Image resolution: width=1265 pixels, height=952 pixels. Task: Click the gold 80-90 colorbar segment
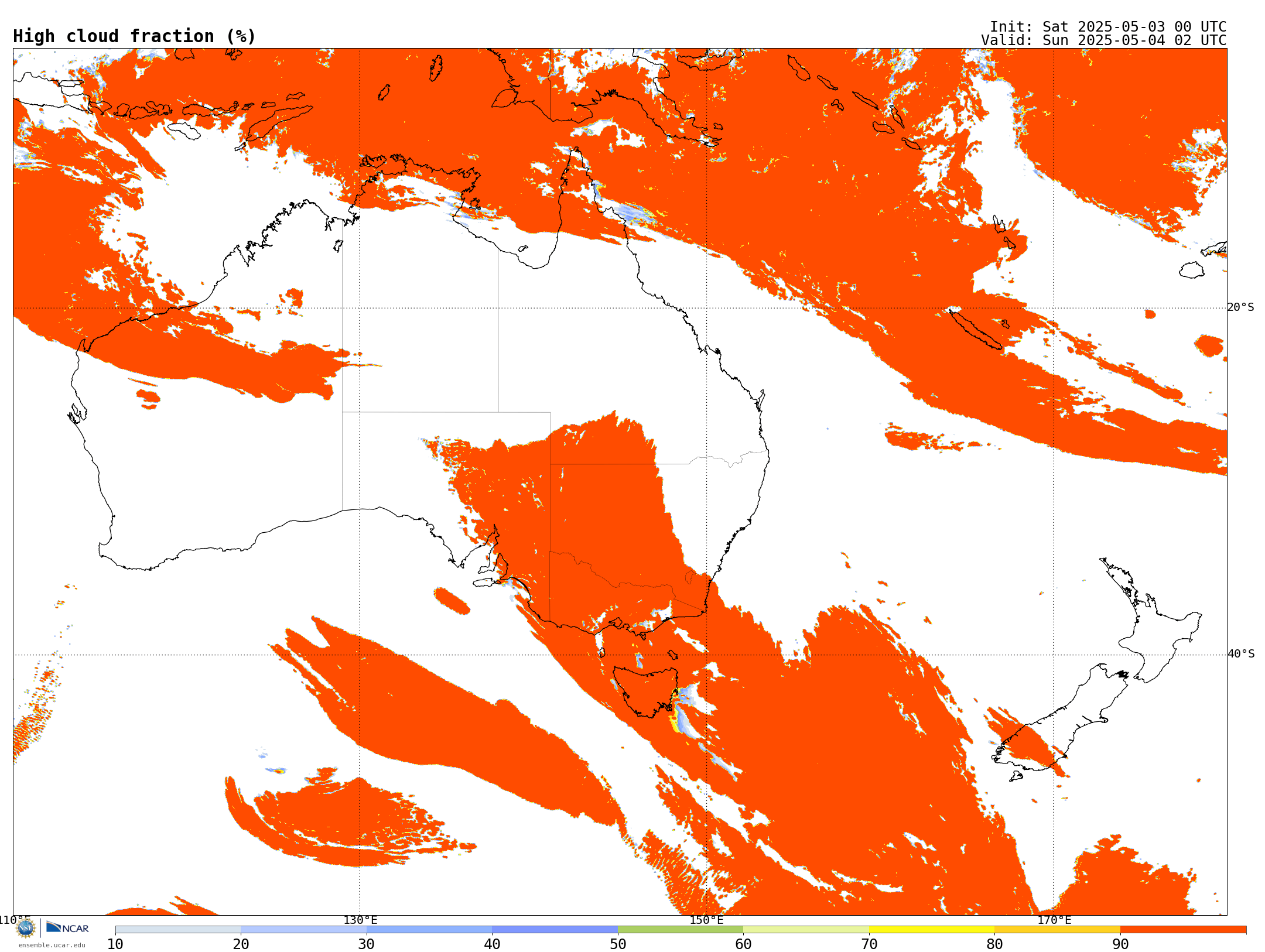click(1057, 930)
